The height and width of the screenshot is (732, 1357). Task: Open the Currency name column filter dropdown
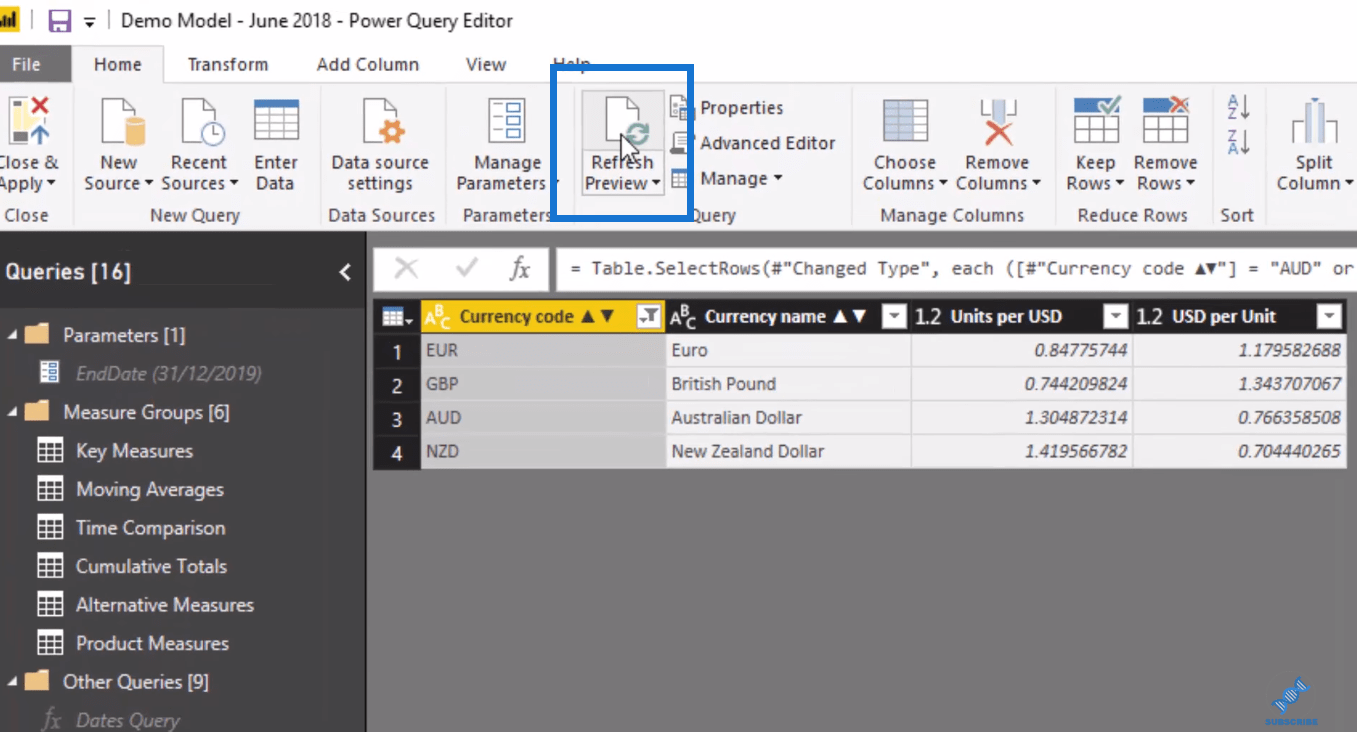point(894,317)
